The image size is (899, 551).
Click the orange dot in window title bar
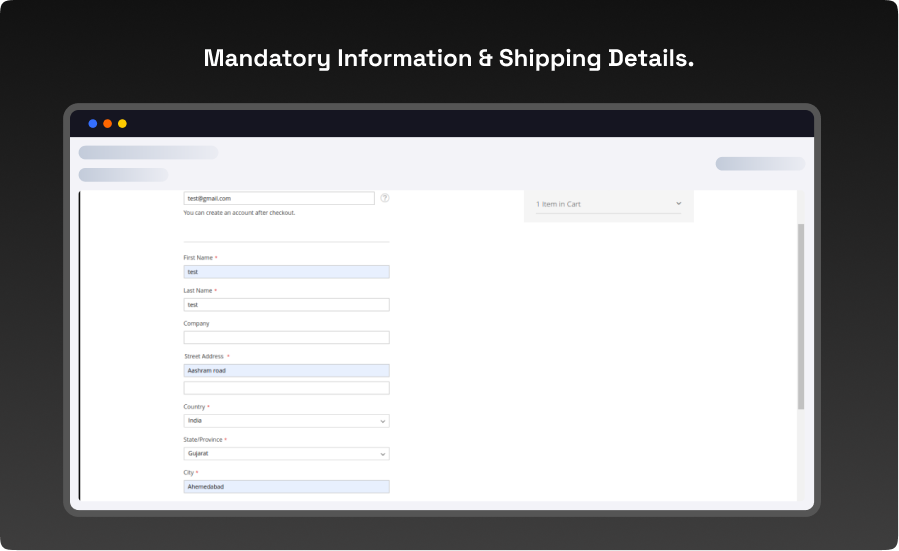click(x=108, y=124)
